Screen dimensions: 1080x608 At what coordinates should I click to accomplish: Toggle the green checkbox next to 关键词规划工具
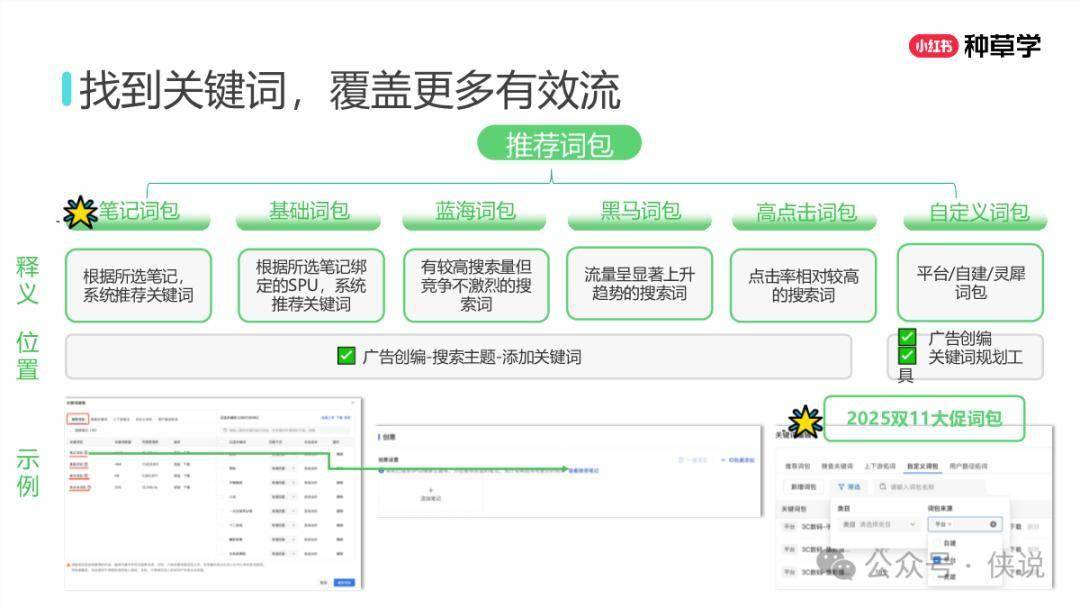tap(907, 356)
